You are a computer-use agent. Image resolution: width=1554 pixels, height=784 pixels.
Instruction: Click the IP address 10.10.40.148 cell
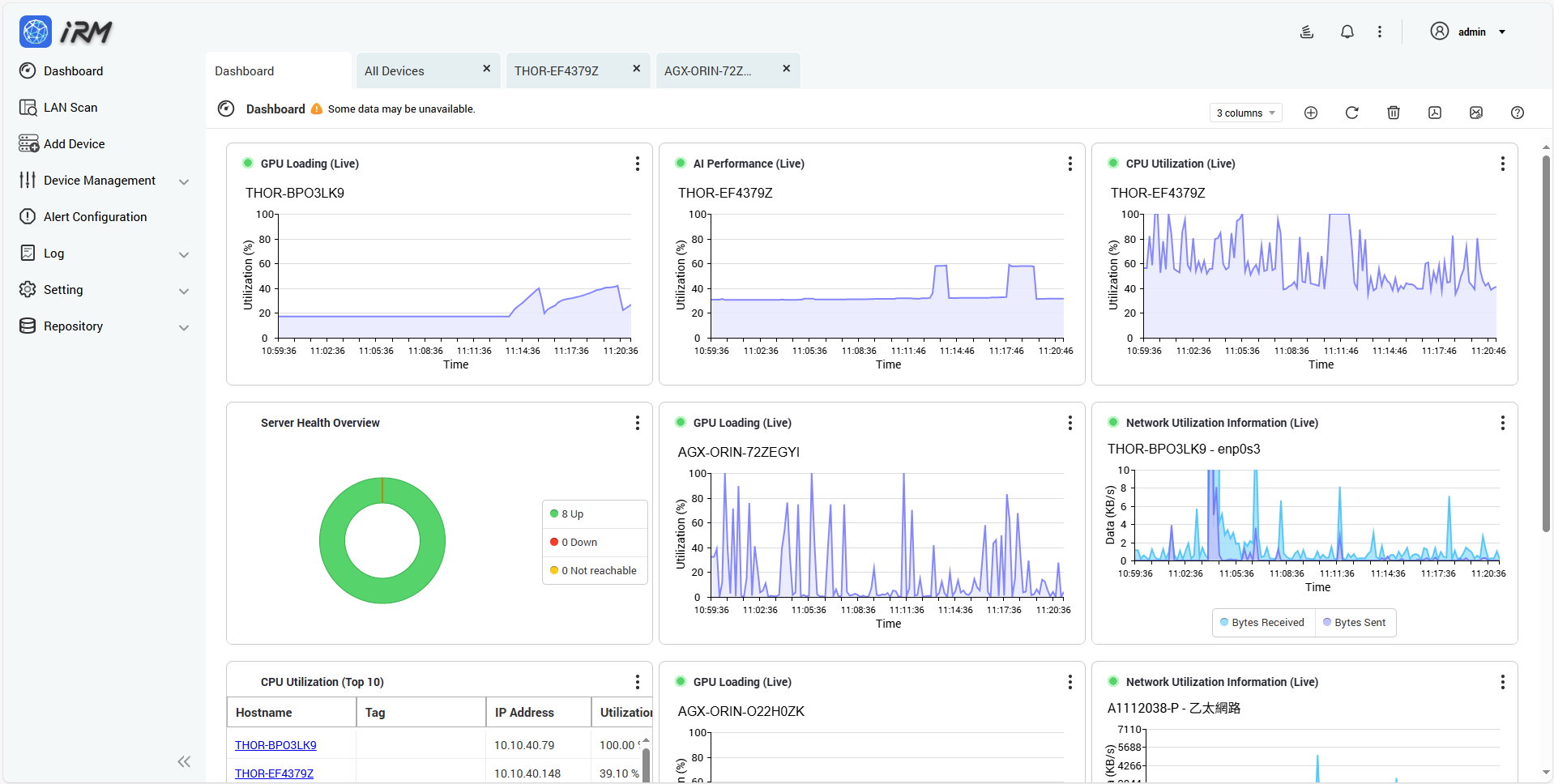click(527, 773)
